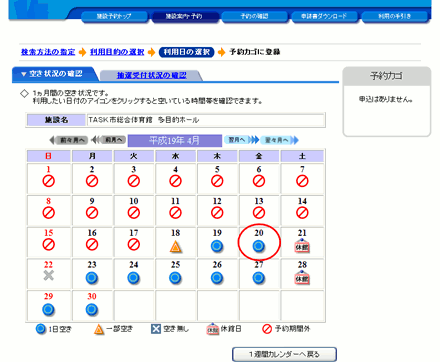Click the blue circle on April 29
440x362 pixels.
(x=49, y=310)
